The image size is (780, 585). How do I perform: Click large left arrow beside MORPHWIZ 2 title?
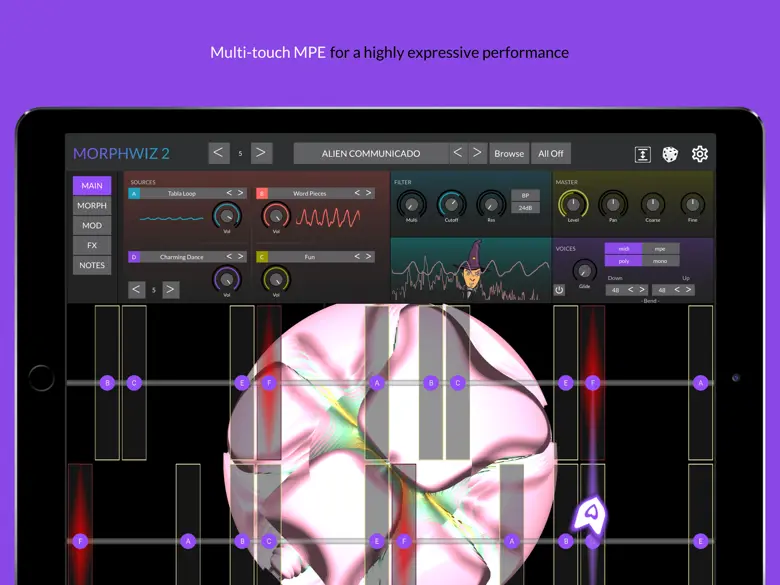click(x=219, y=153)
